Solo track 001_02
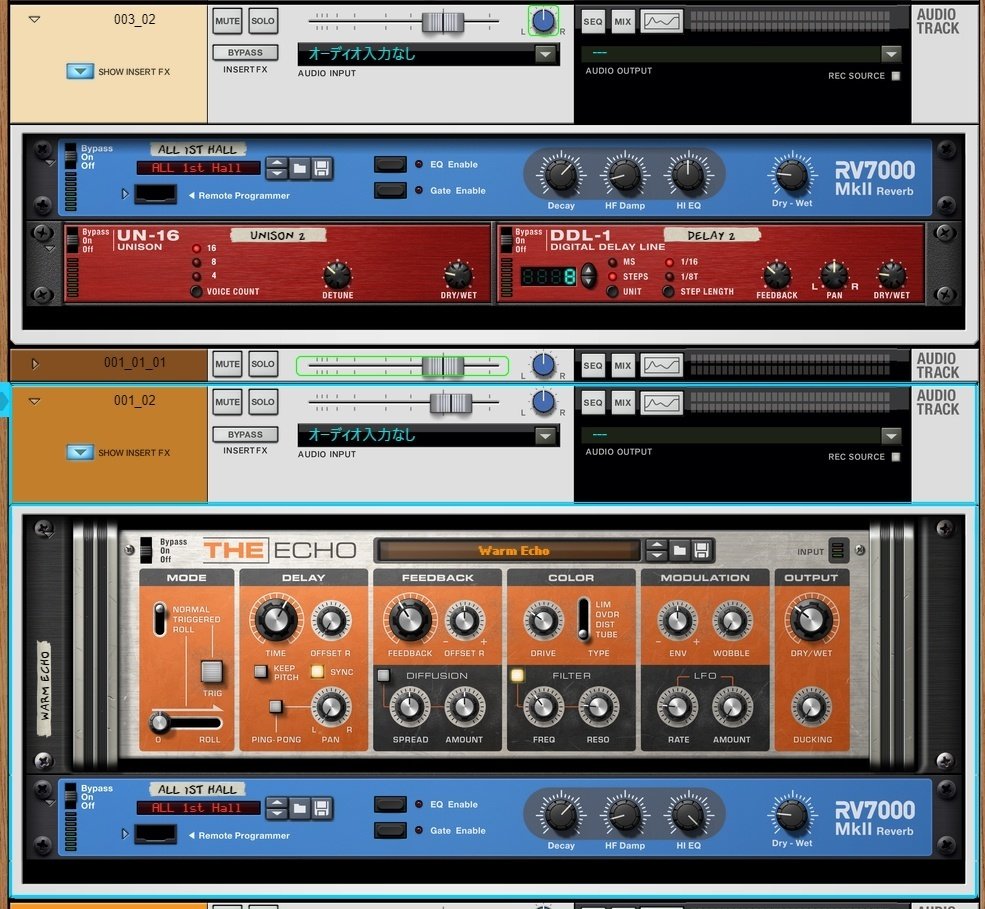The image size is (985, 909). pos(263,402)
